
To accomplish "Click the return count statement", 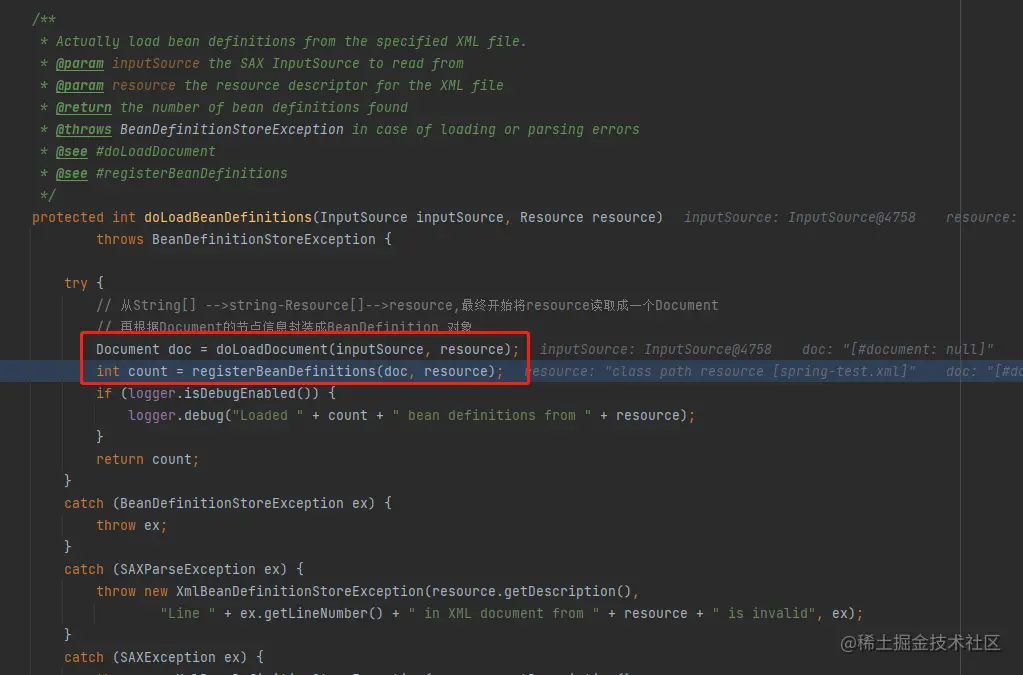I will click(x=147, y=459).
